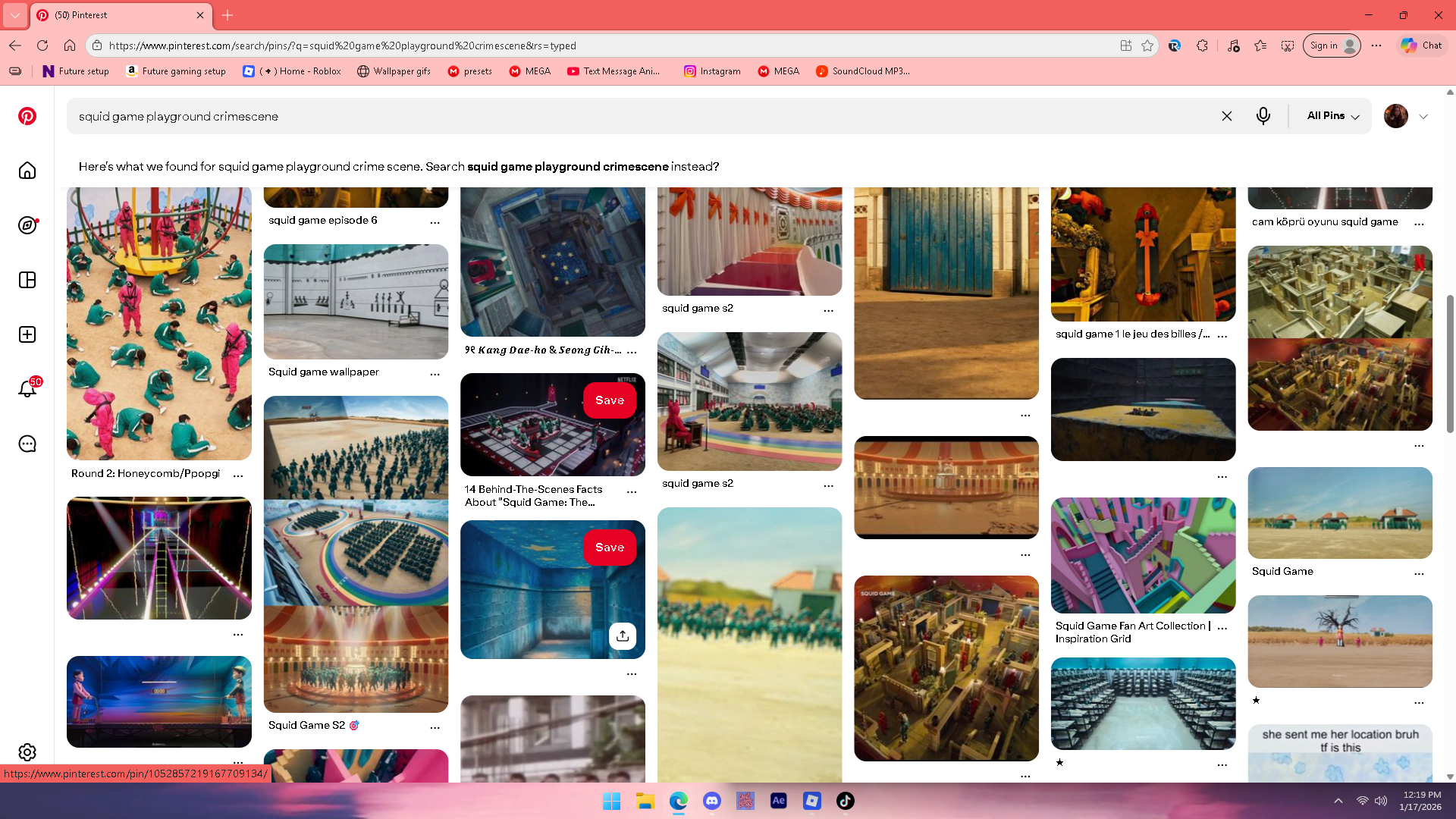Open the Wallpaper gifs bookmark
This screenshot has width=1456, height=819.
[x=394, y=71]
